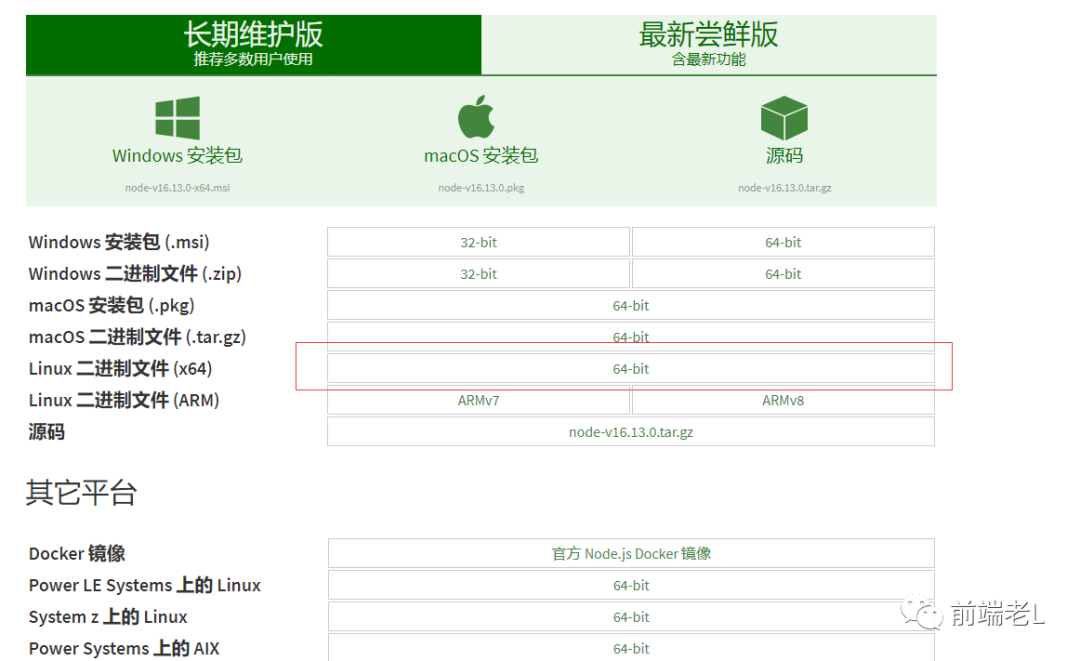Click the Windows 二进制文件 (.zip) label
The width and height of the screenshot is (1080, 661).
pyautogui.click(x=135, y=274)
